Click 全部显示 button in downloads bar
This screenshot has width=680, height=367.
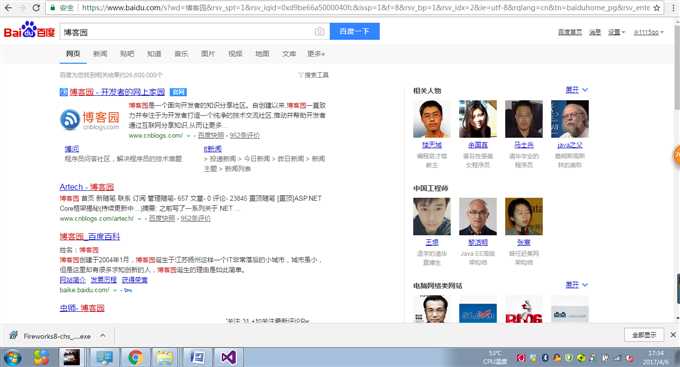pyautogui.click(x=644, y=335)
